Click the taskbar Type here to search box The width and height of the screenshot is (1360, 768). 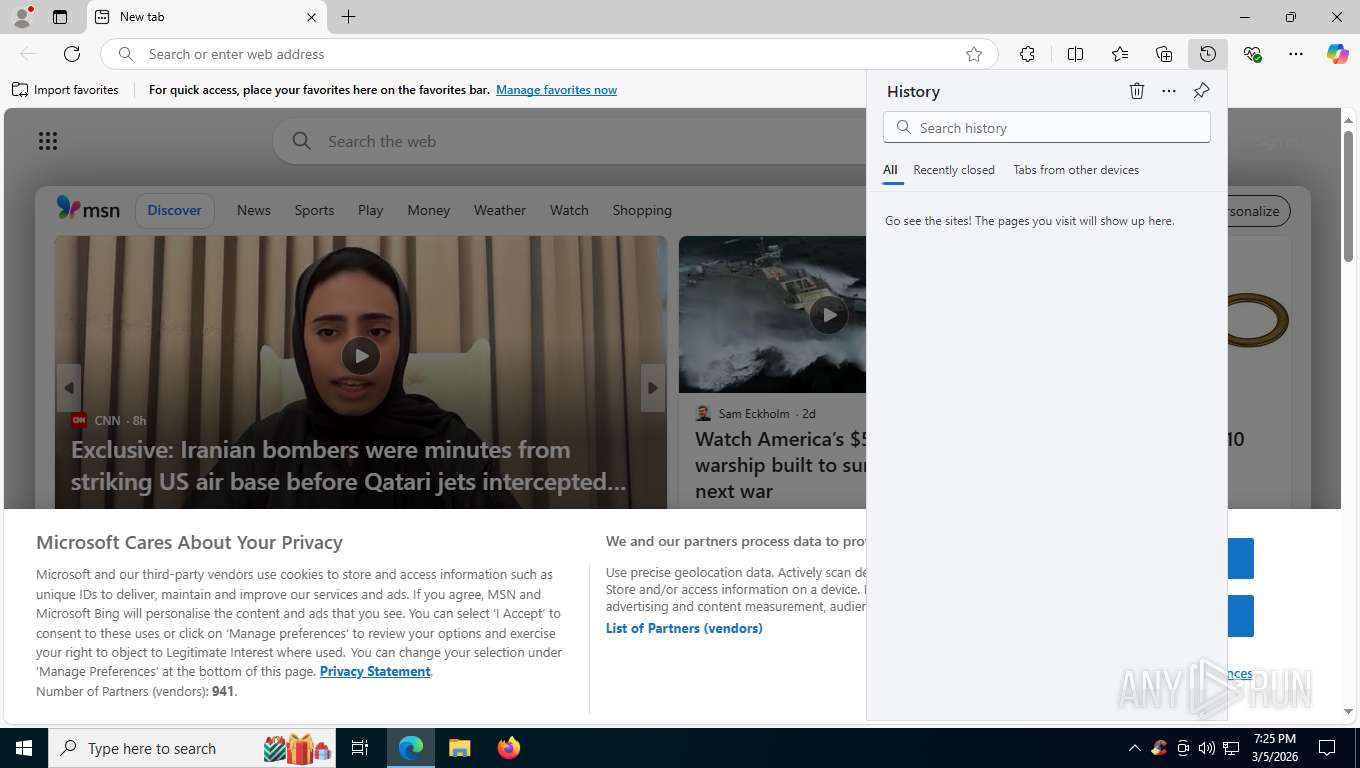pos(191,748)
